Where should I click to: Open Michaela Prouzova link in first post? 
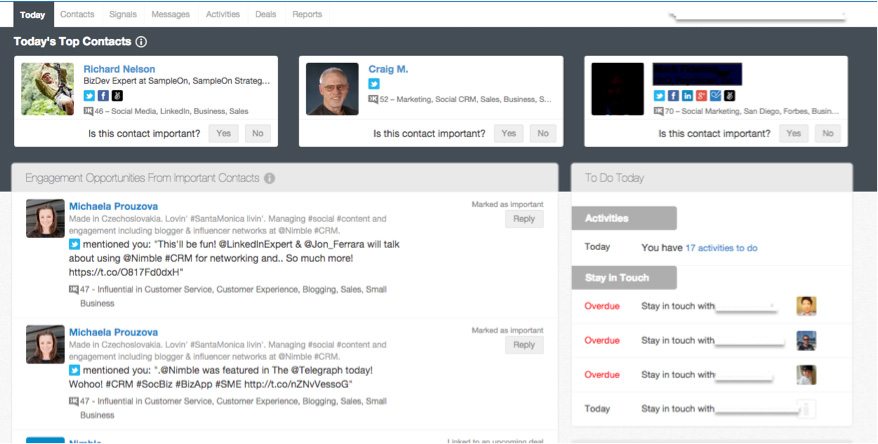pos(113,206)
